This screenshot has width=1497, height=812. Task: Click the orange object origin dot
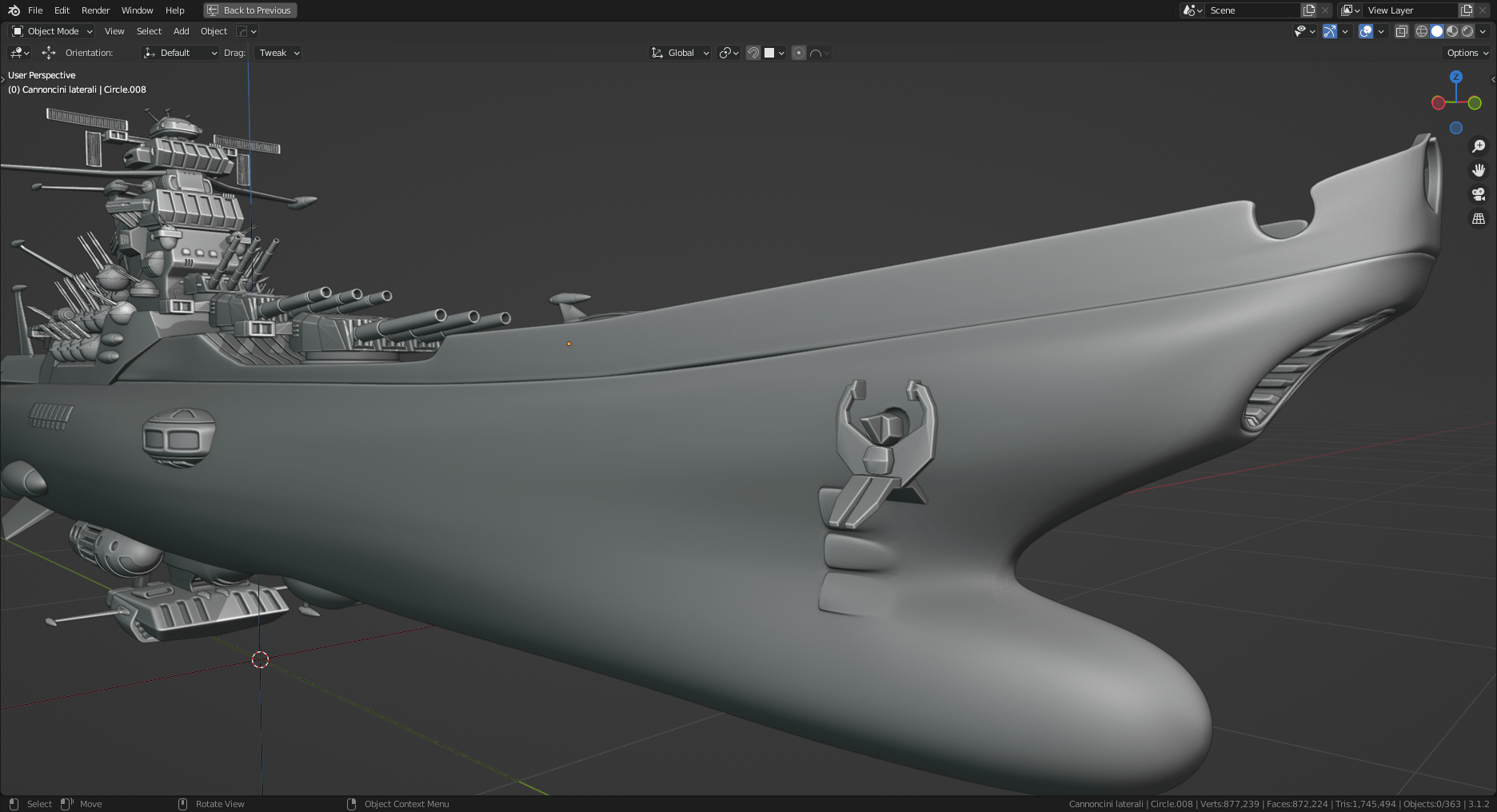tap(569, 344)
